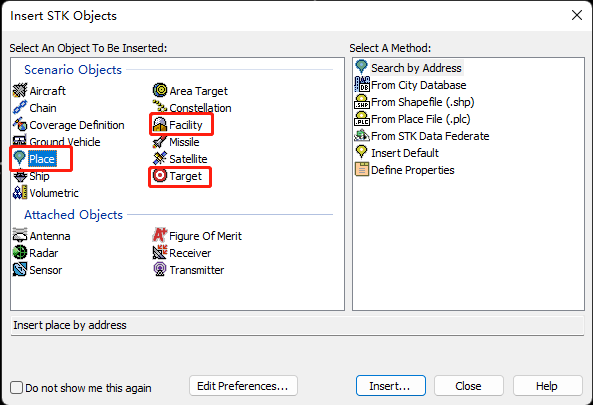Image resolution: width=593 pixels, height=405 pixels.
Task: Enable Do not show me this again
Action: [x=16, y=388]
